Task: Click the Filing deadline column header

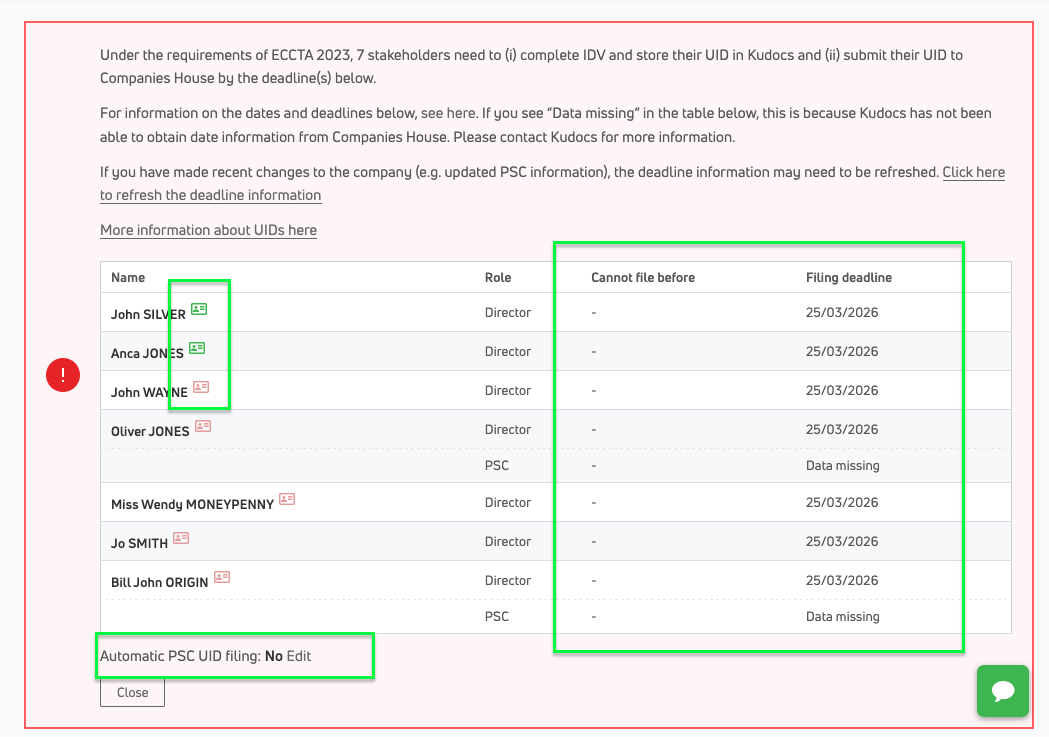Action: (x=848, y=277)
